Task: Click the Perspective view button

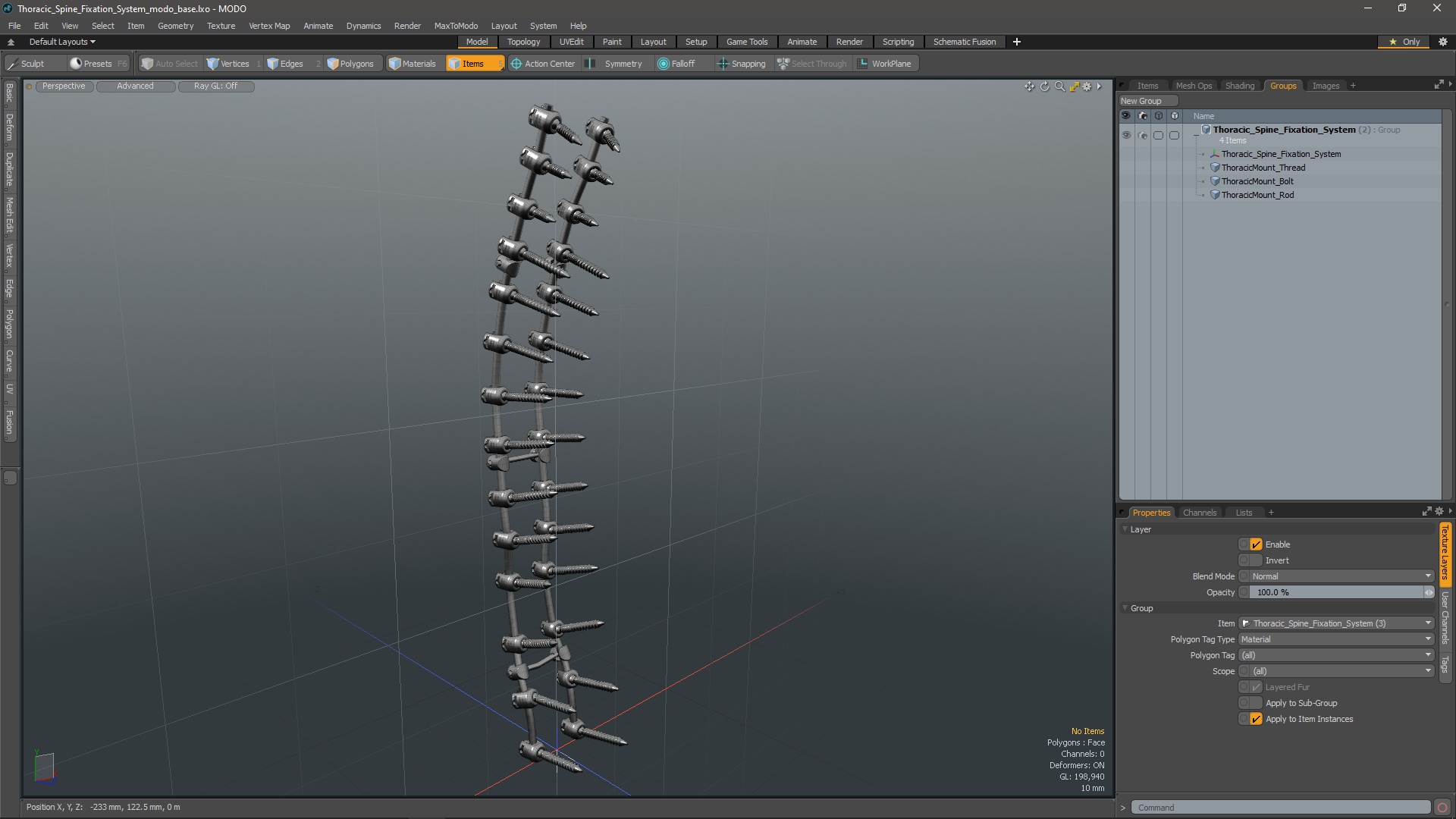Action: click(64, 86)
